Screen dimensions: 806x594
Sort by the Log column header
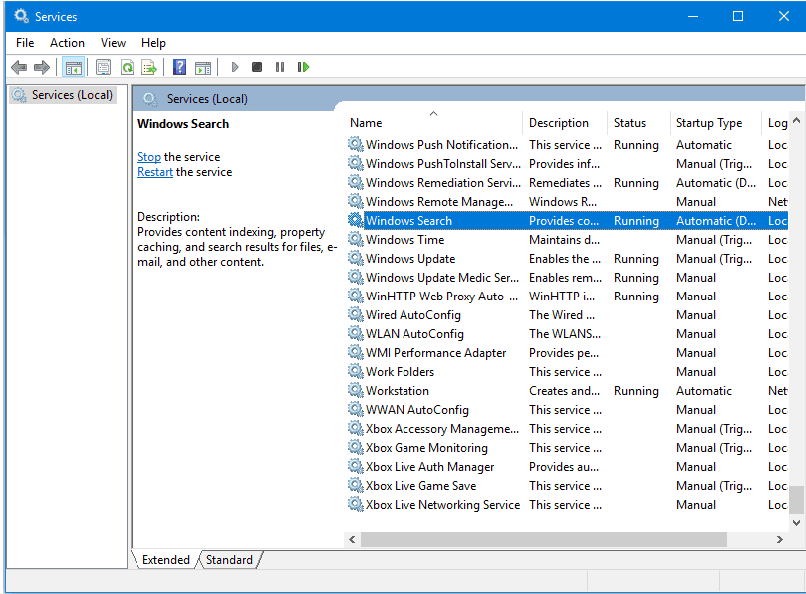[775, 123]
